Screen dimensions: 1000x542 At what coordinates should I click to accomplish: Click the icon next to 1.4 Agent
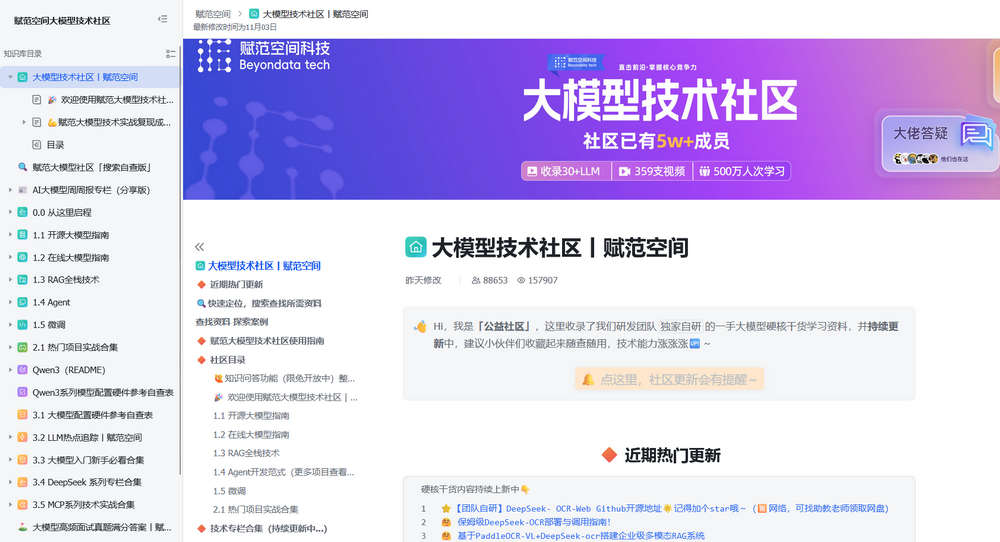pos(22,302)
